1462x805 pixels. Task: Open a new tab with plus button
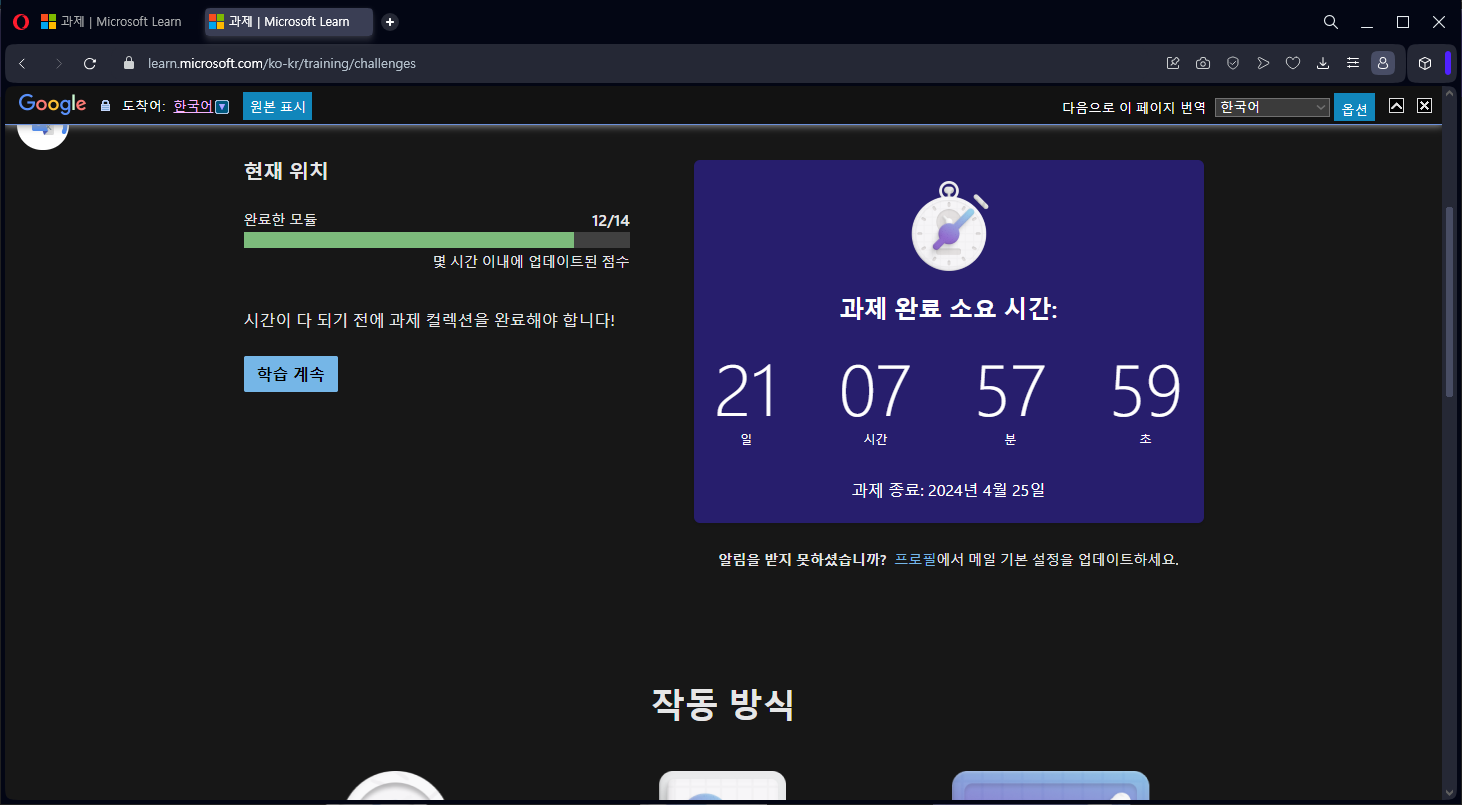pyautogui.click(x=390, y=22)
